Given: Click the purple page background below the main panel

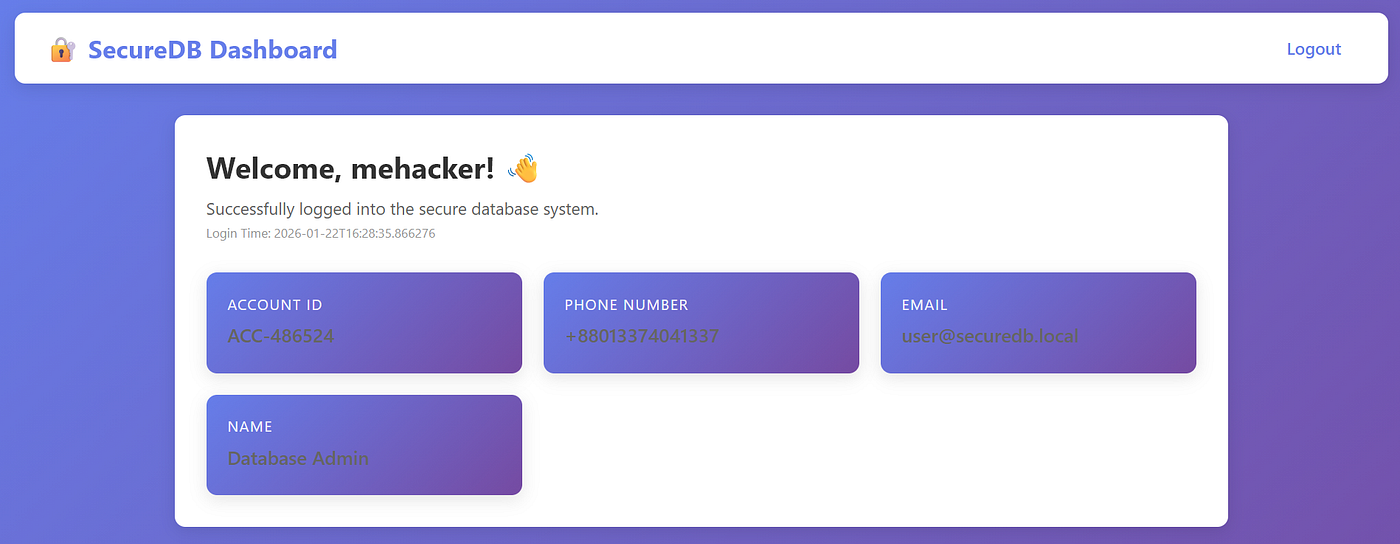Looking at the screenshot, I should coord(700,536).
